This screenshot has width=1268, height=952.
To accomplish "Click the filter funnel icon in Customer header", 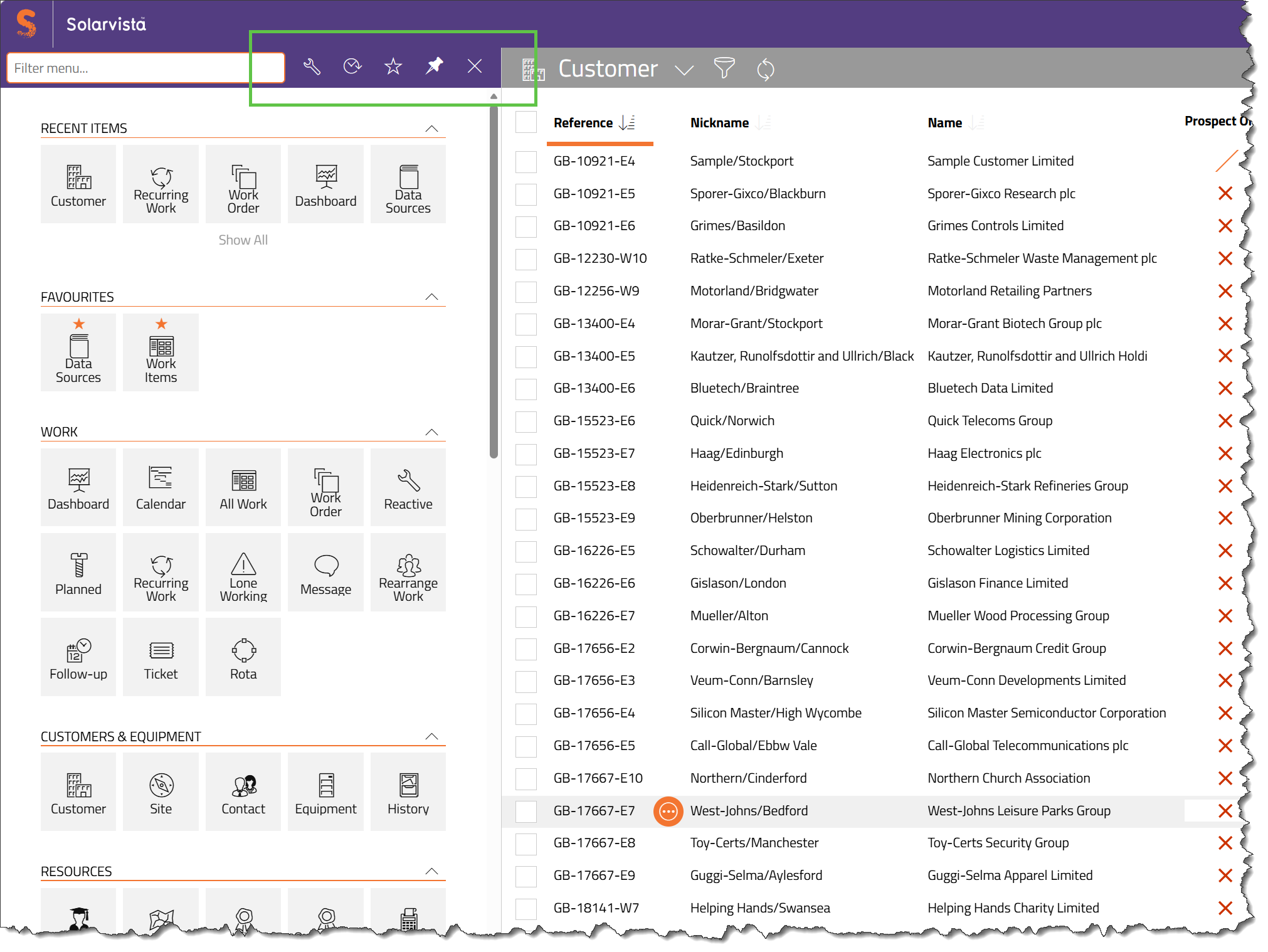I will tap(724, 68).
